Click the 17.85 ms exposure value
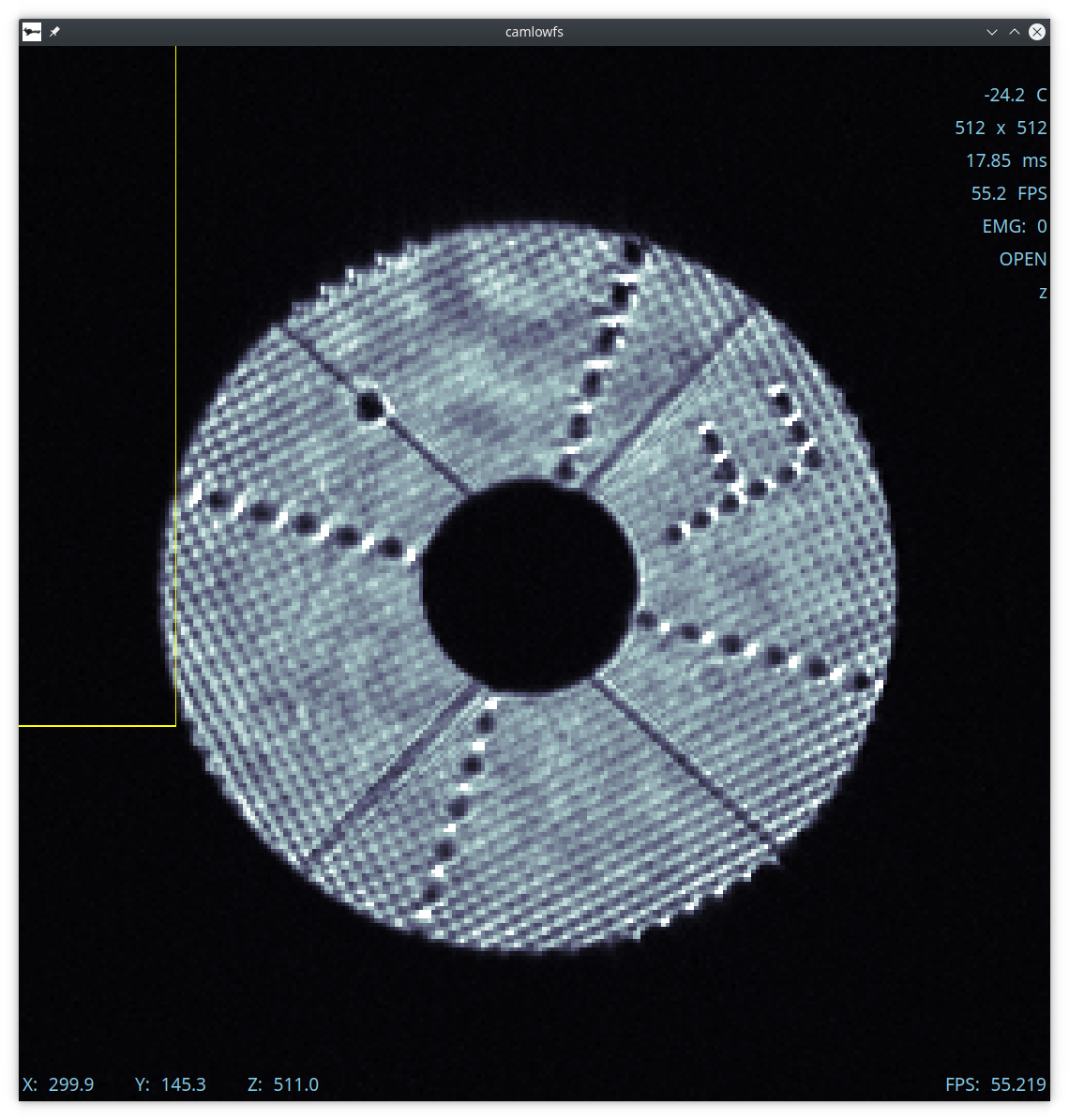 1006,160
